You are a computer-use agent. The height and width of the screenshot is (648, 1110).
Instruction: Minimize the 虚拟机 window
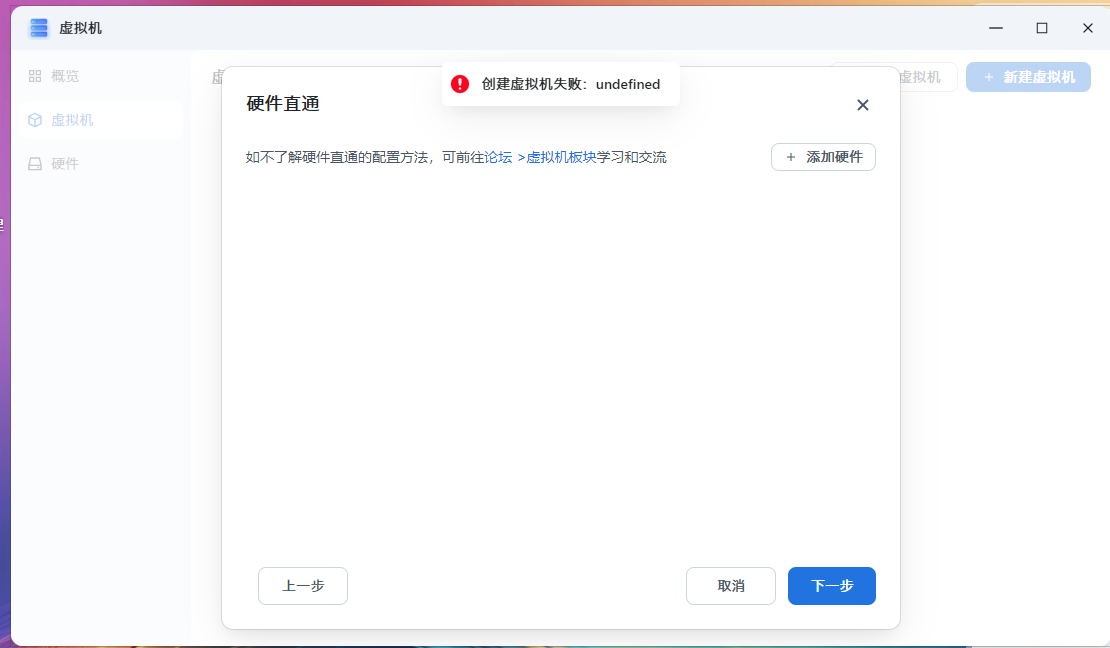[x=996, y=28]
